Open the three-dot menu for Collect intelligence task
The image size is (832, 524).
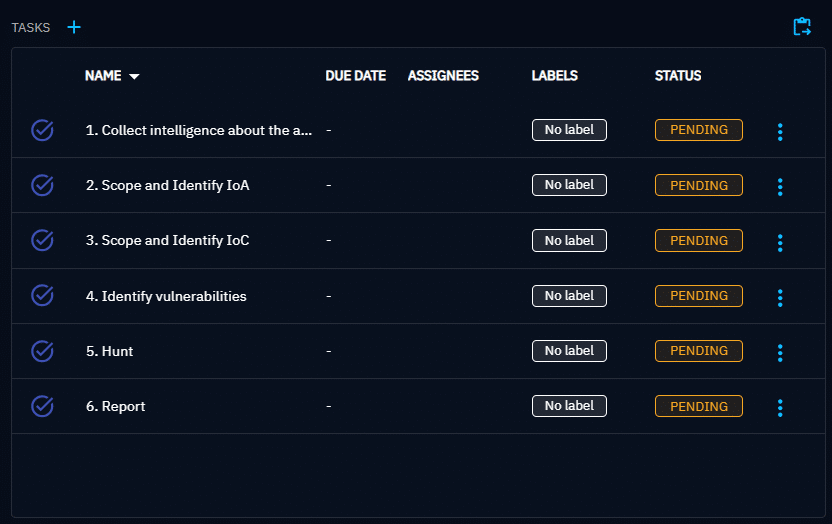tap(780, 131)
